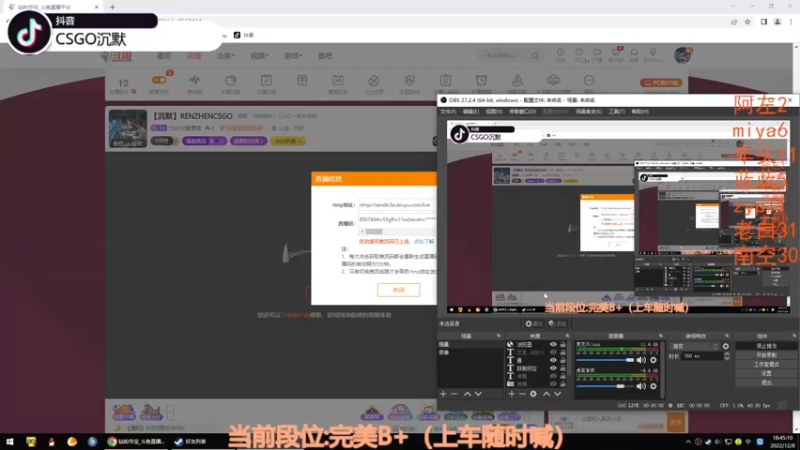Open Douyu notifications bell icon
The height and width of the screenshot is (450, 800).
tap(634, 53)
